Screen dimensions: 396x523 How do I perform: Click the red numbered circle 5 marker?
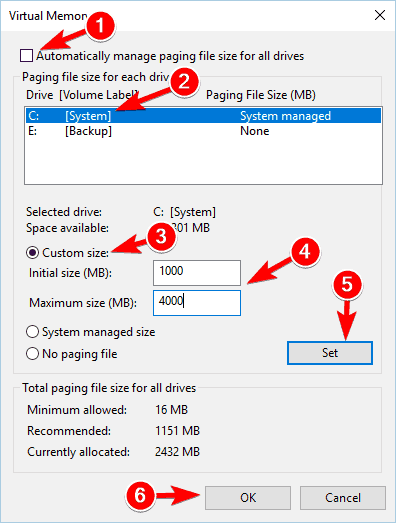click(347, 285)
